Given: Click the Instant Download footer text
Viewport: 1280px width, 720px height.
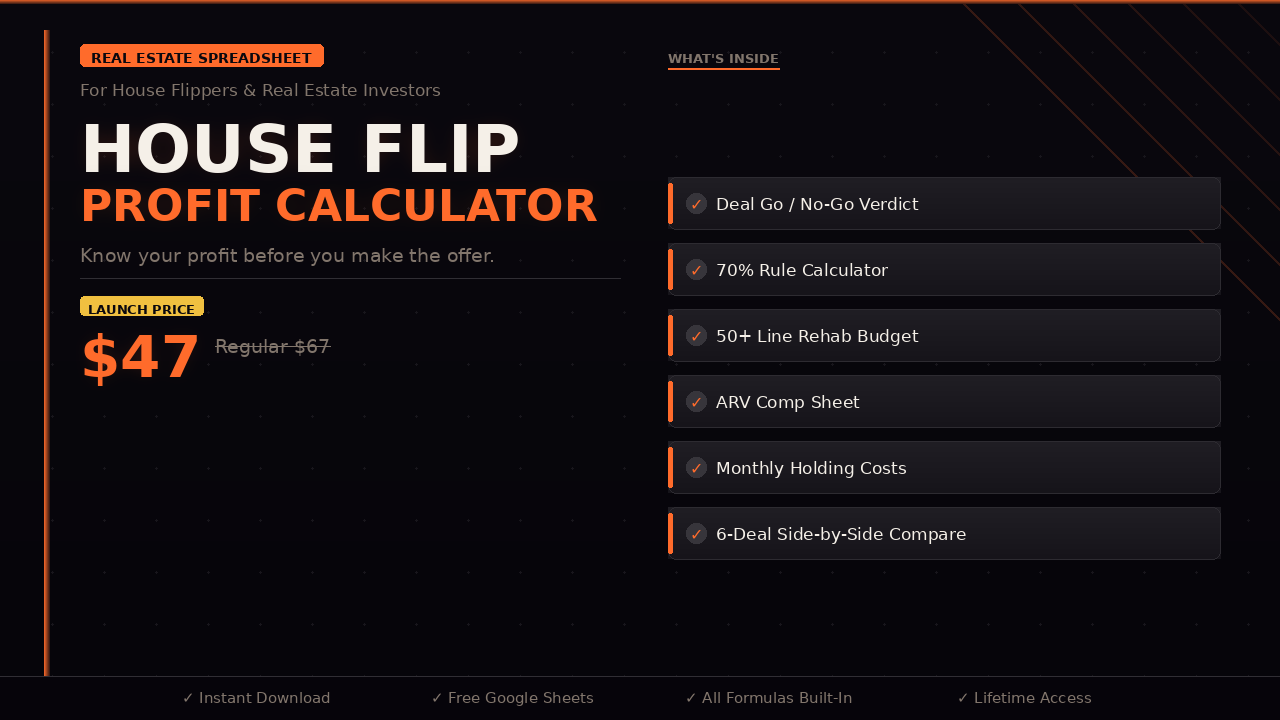Looking at the screenshot, I should point(257,698).
